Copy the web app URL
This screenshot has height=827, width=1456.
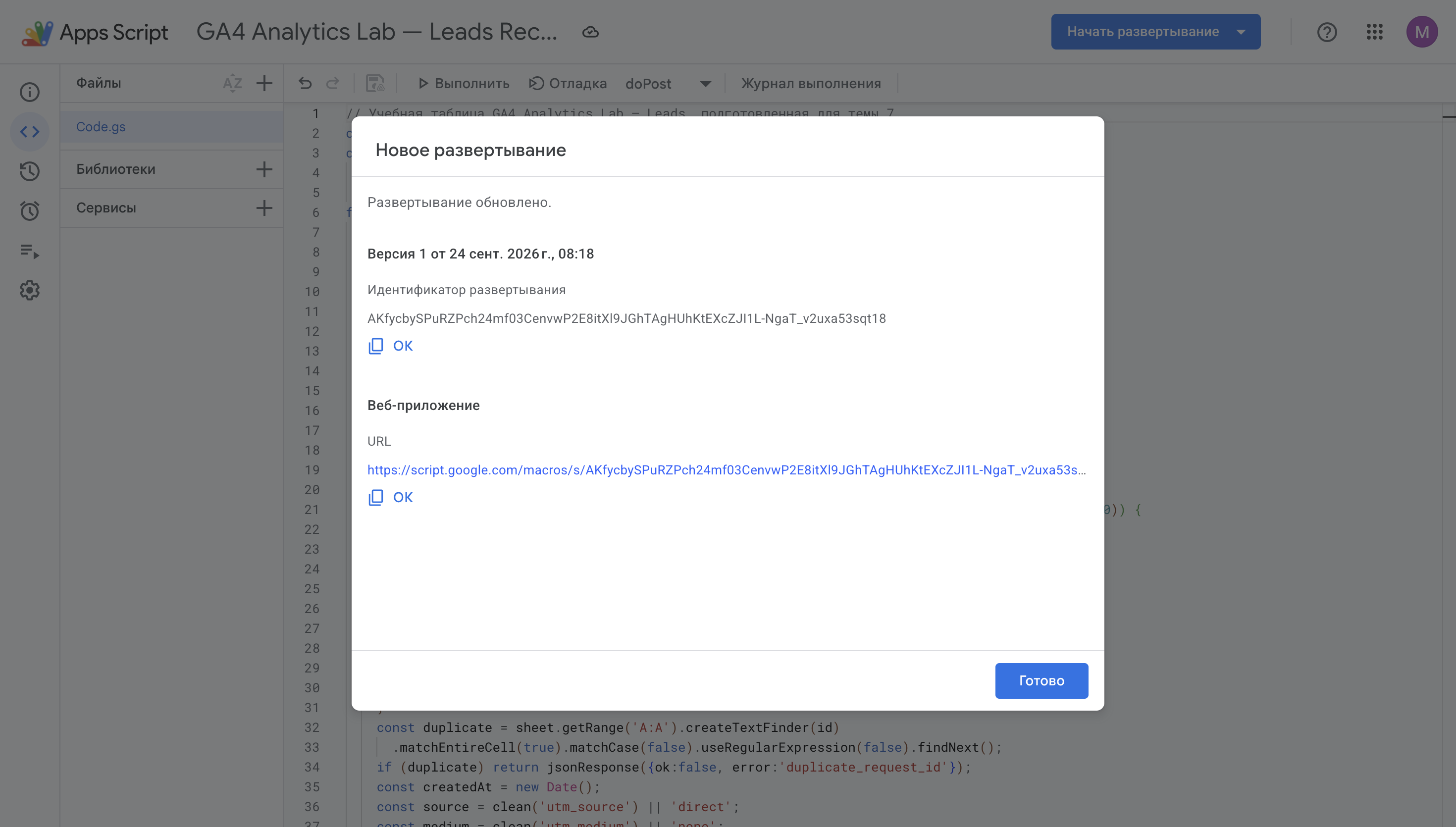coord(391,497)
